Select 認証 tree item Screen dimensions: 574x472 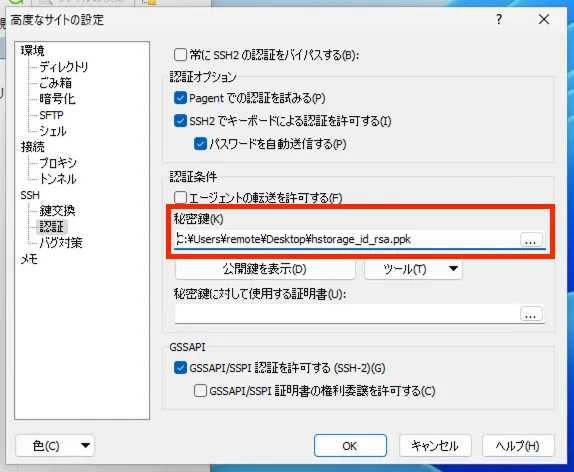pos(52,227)
